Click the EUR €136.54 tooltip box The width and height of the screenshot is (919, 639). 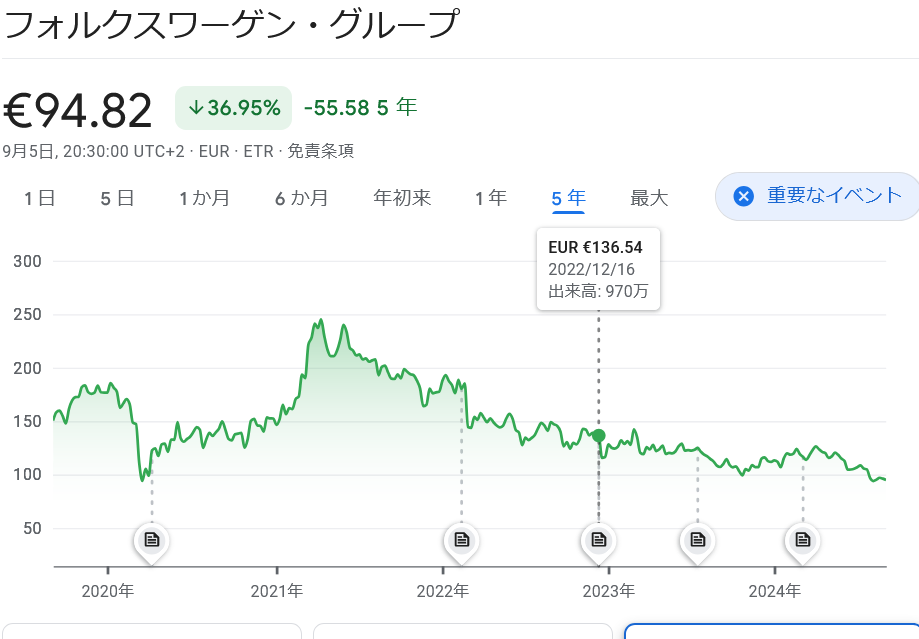pos(597,269)
